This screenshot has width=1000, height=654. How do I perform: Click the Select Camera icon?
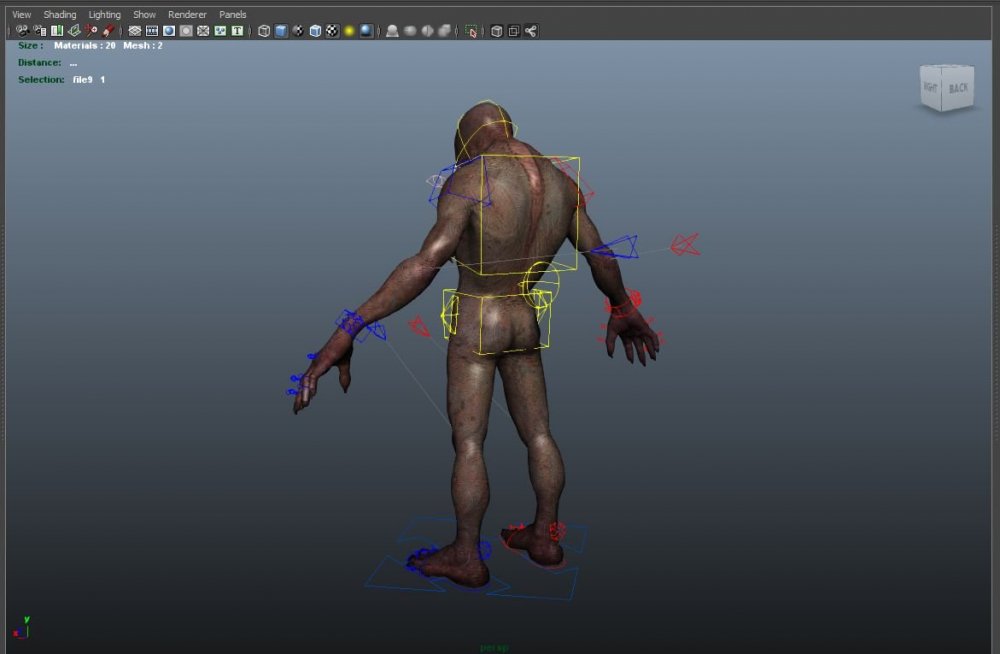tap(22, 31)
